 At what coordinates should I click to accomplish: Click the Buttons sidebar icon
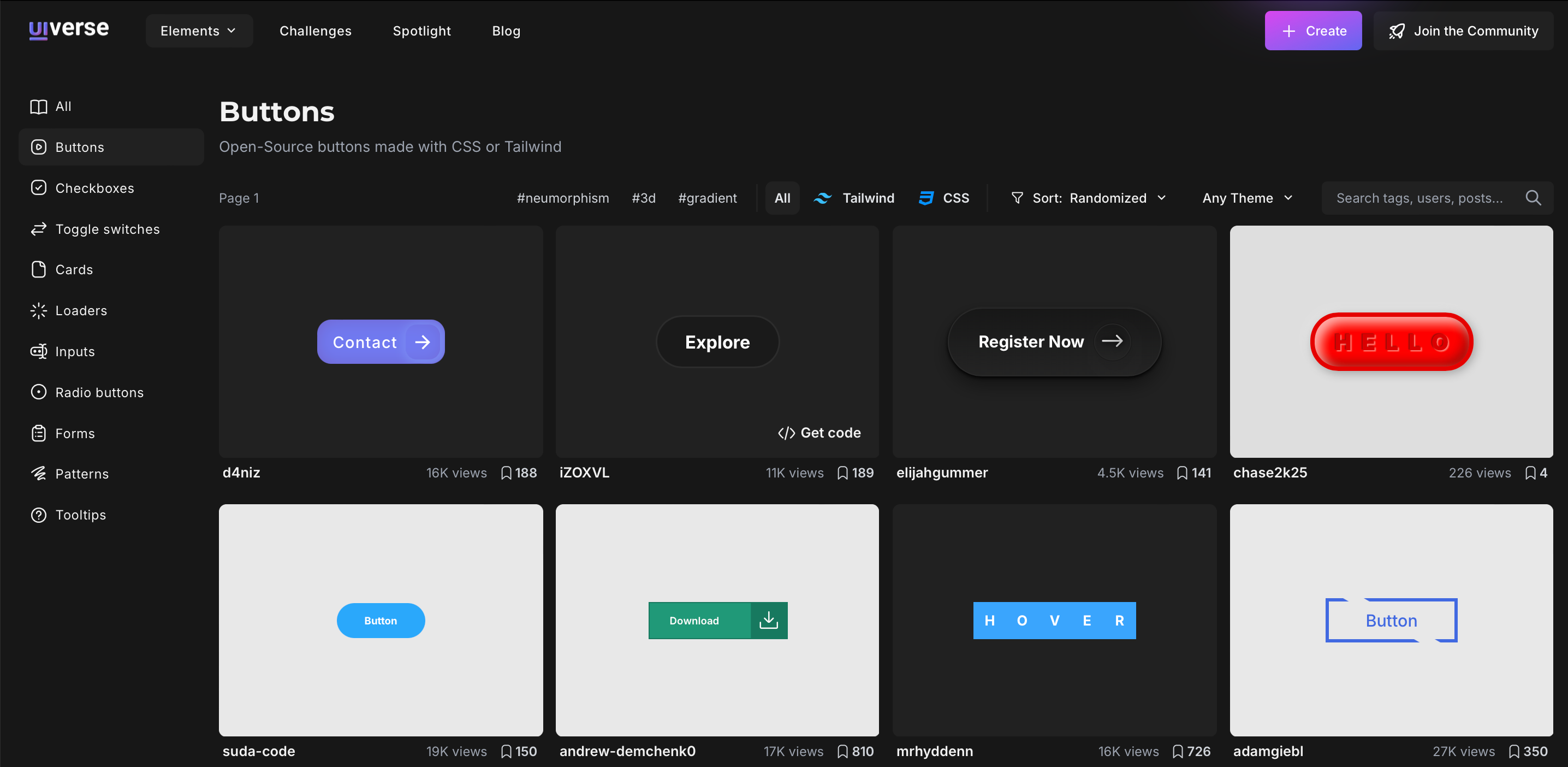pyautogui.click(x=38, y=147)
